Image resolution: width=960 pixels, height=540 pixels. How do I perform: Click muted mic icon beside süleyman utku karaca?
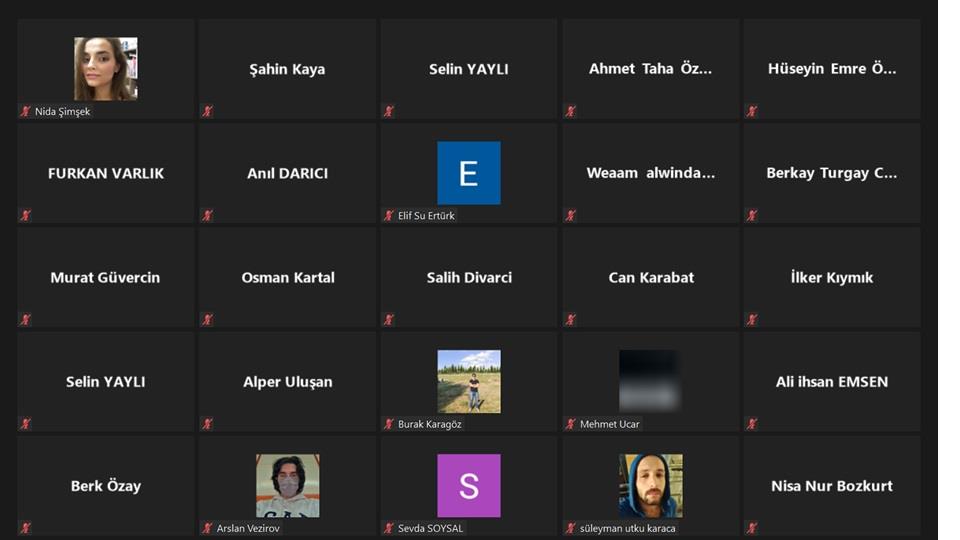click(571, 528)
